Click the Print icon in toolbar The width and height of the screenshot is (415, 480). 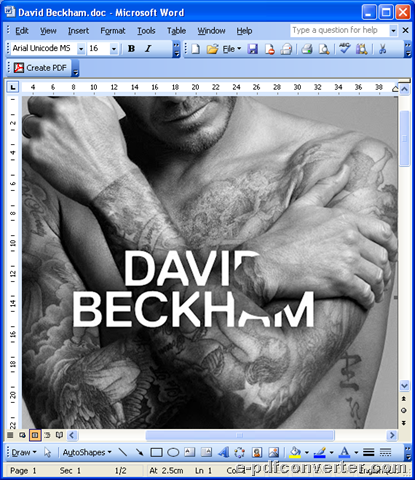click(307, 49)
